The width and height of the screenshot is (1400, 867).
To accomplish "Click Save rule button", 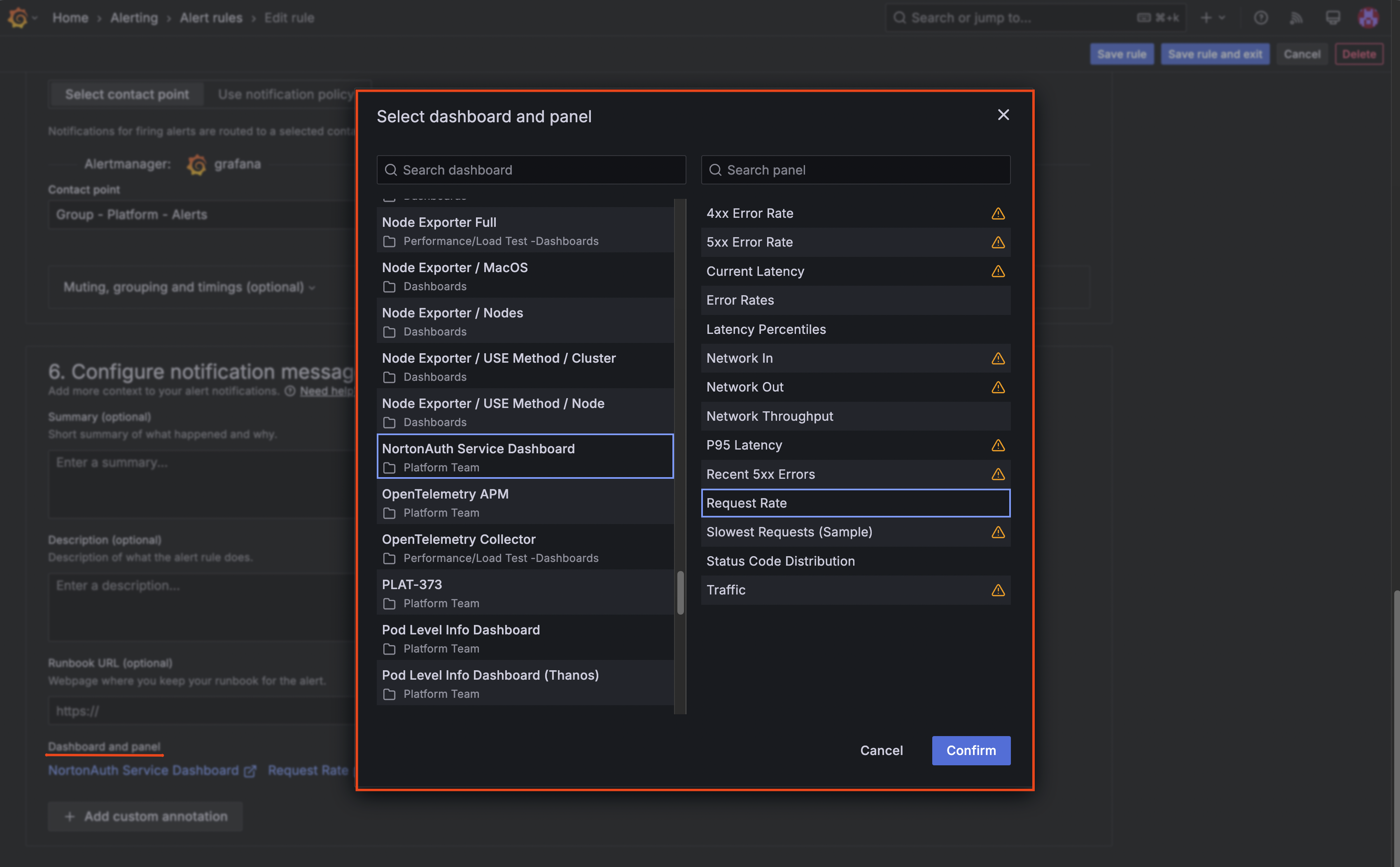I will [1121, 54].
